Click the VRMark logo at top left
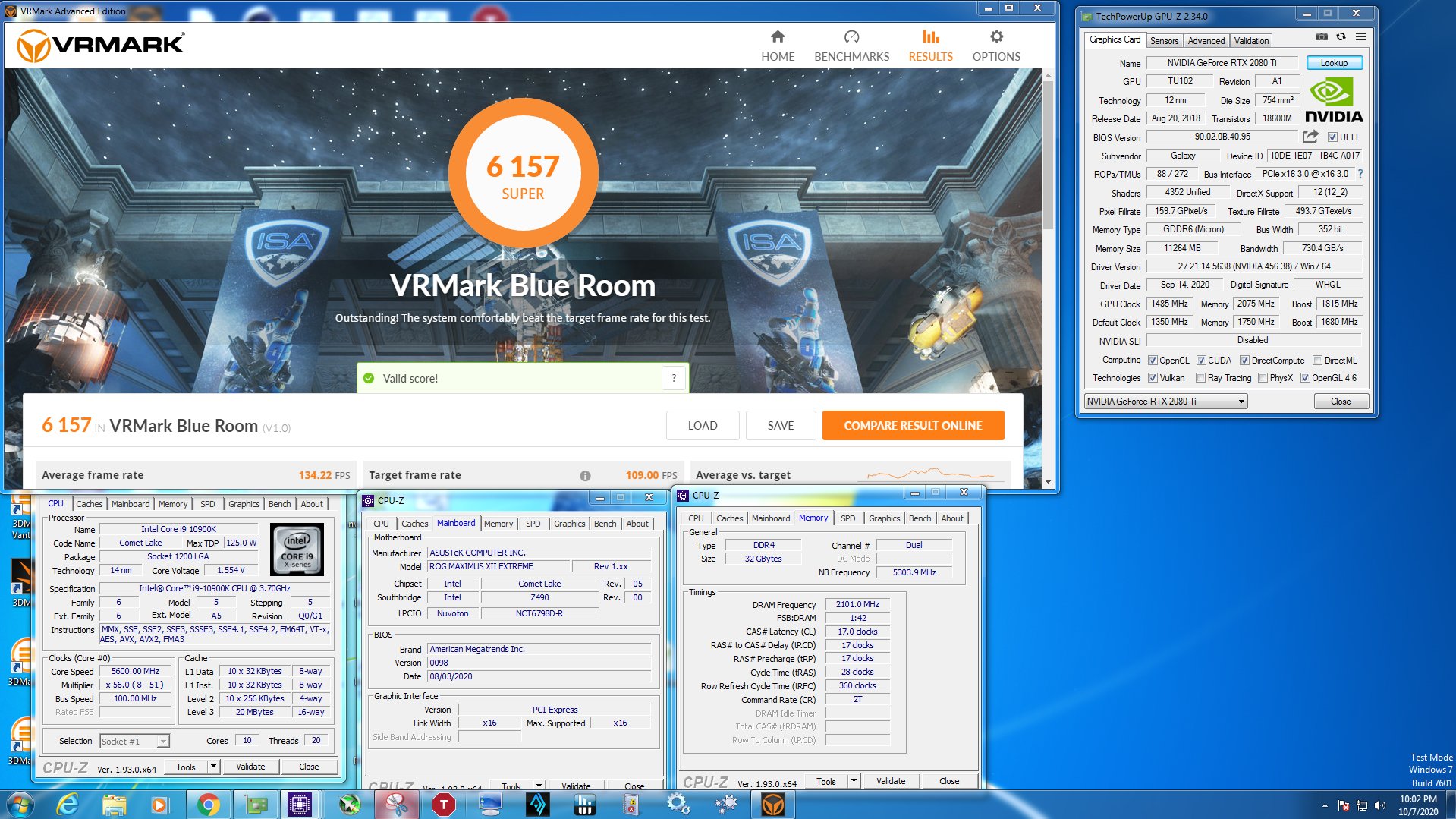The image size is (1456, 819). click(x=101, y=45)
